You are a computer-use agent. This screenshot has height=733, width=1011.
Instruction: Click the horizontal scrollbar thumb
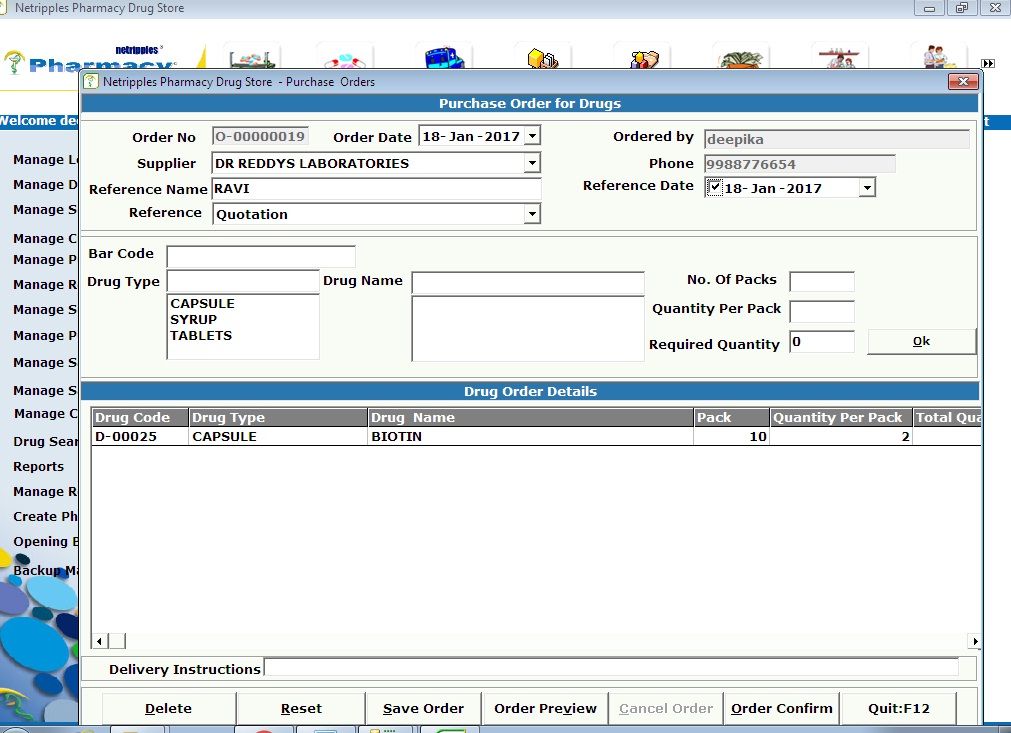click(117, 641)
